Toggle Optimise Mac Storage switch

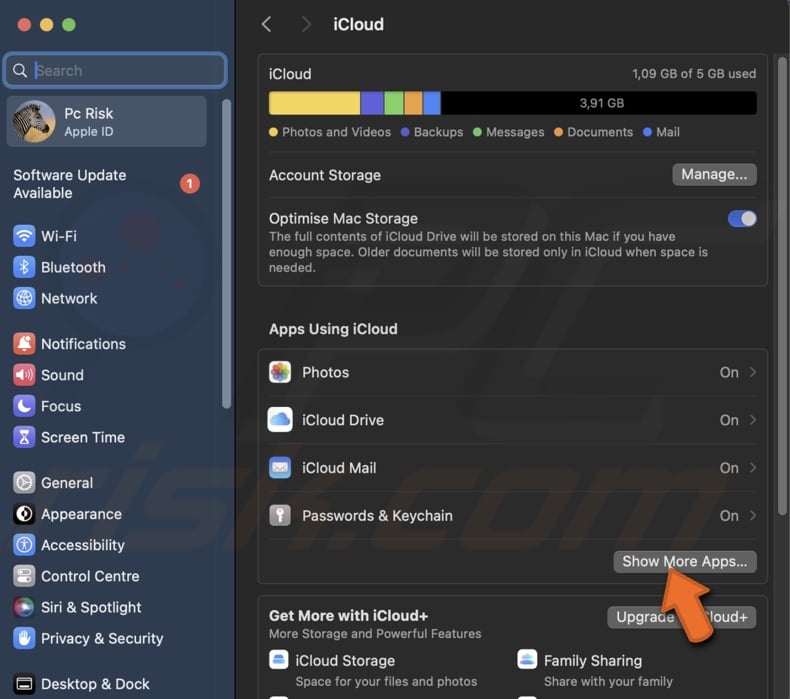[742, 219]
